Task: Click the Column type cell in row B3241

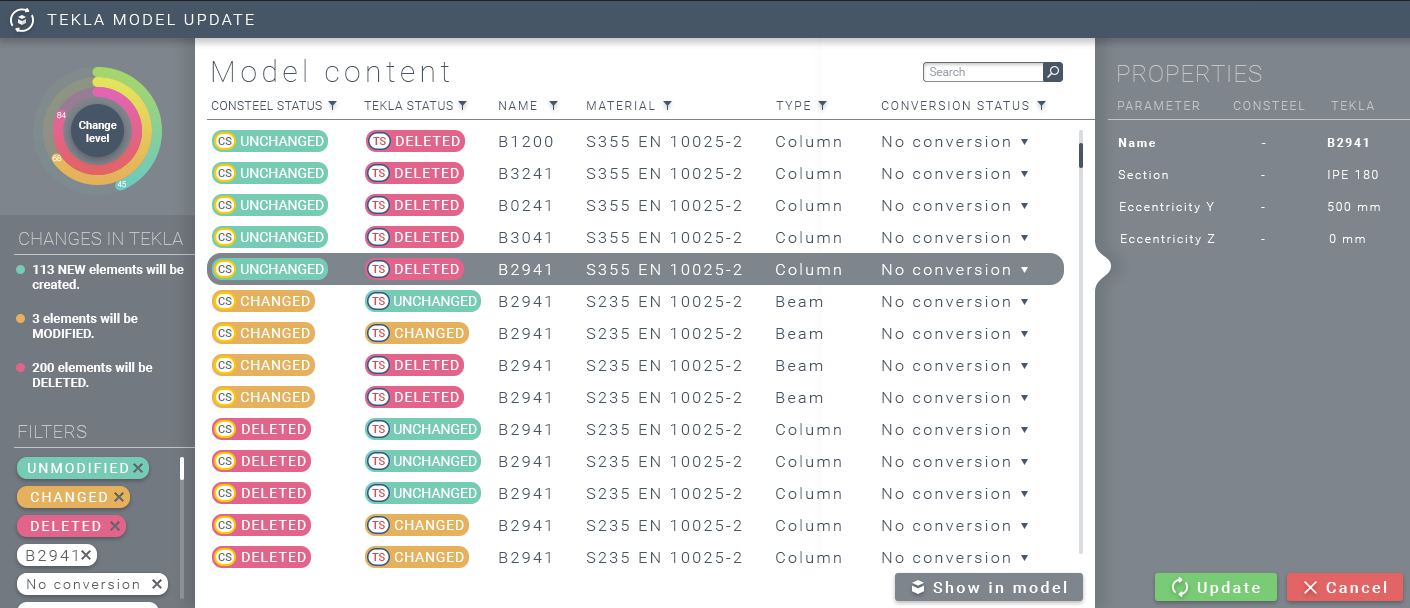Action: click(809, 174)
